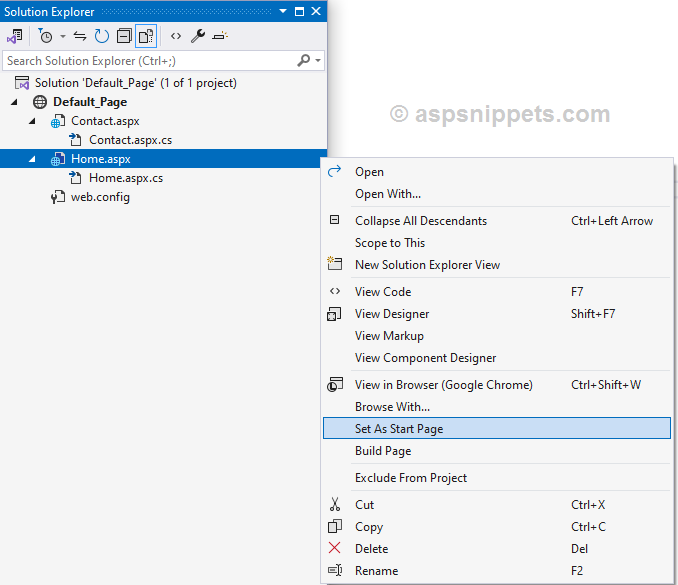Open Properties wrench icon
The image size is (678, 585).
coord(198,36)
